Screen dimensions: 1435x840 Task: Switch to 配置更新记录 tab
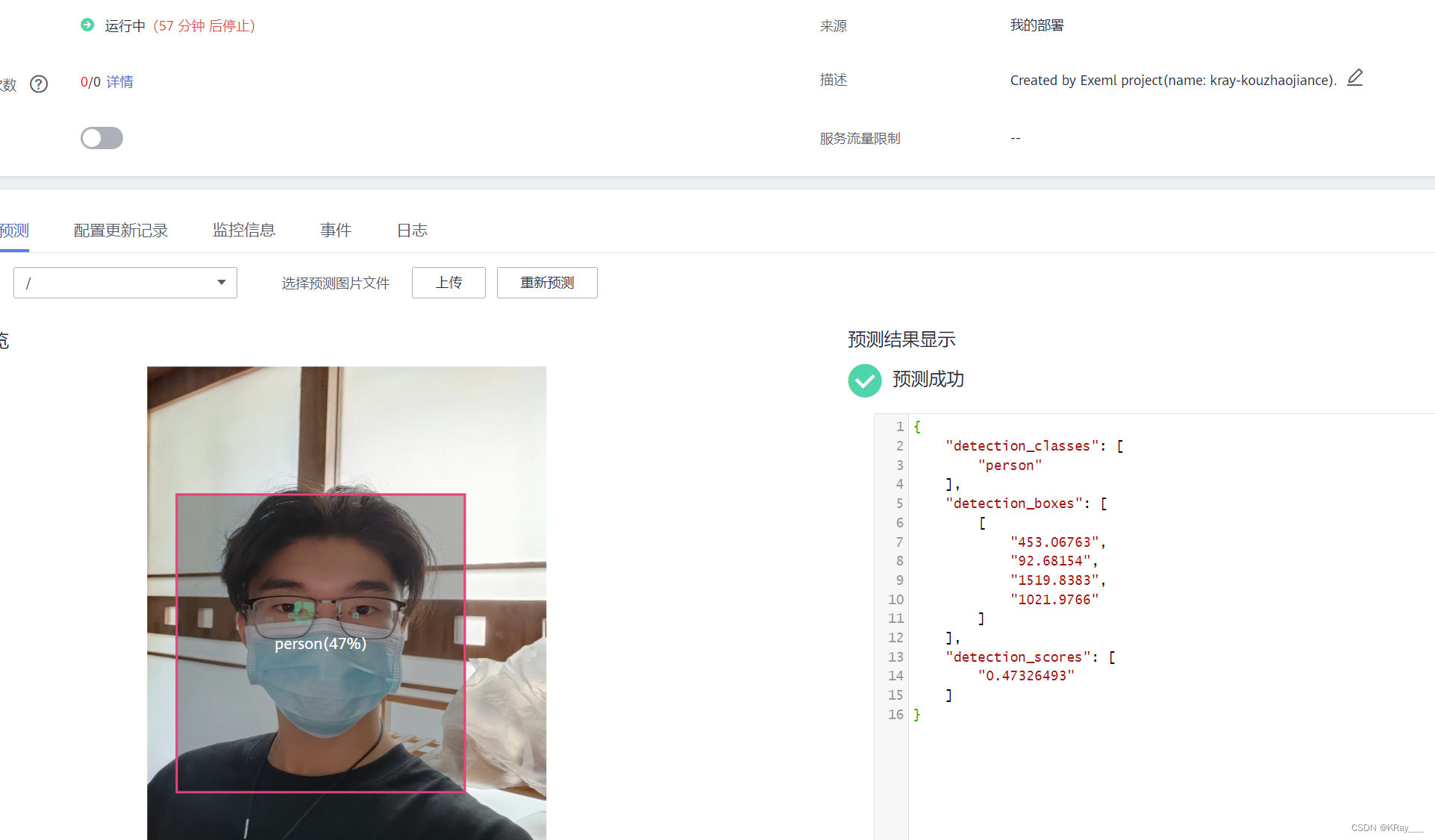(121, 231)
